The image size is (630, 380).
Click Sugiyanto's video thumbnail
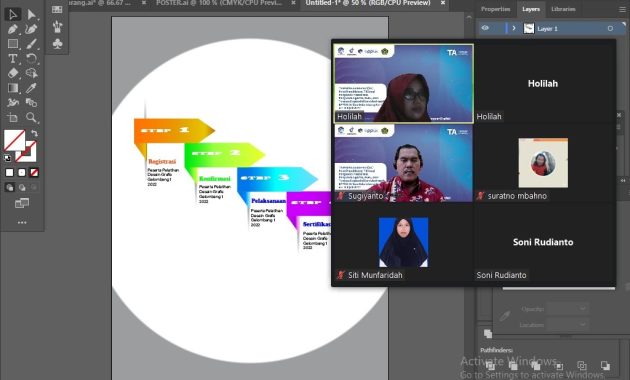tap(403, 163)
